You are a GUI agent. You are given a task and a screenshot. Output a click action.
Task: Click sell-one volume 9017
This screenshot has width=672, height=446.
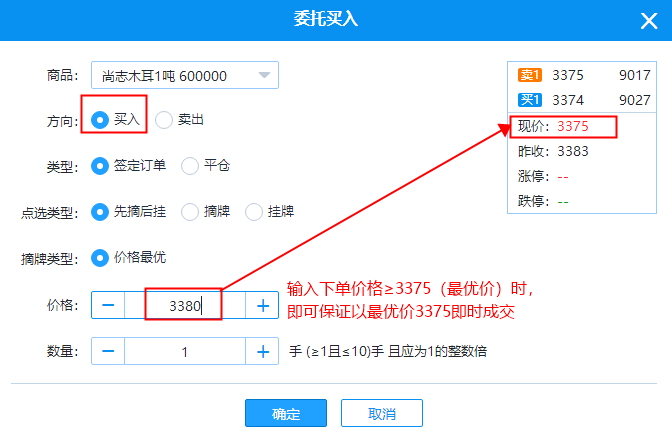[635, 75]
